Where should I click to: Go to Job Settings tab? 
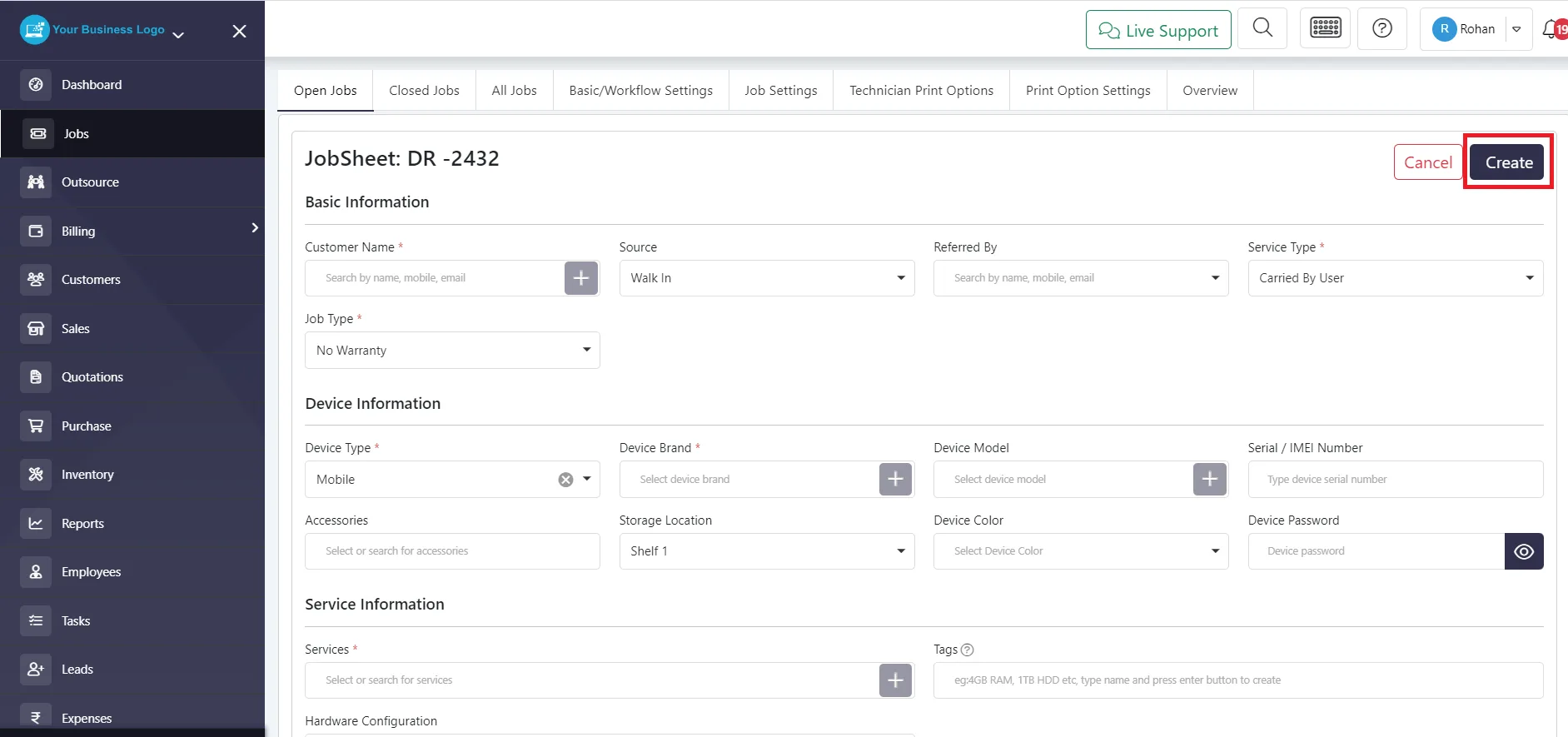click(x=781, y=91)
